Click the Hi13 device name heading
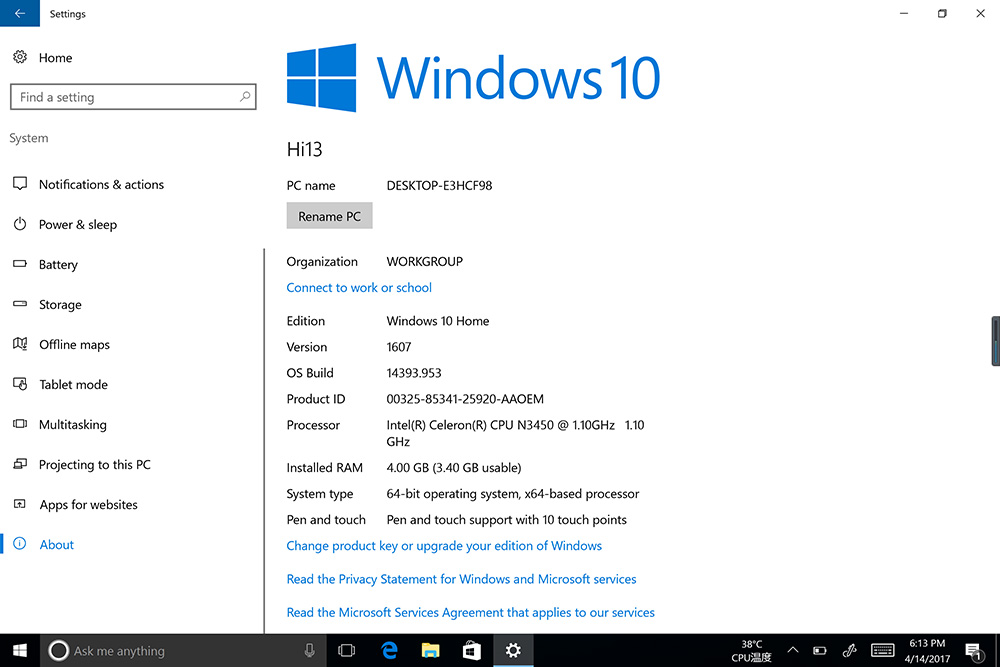Image resolution: width=1000 pixels, height=667 pixels. pos(304,149)
